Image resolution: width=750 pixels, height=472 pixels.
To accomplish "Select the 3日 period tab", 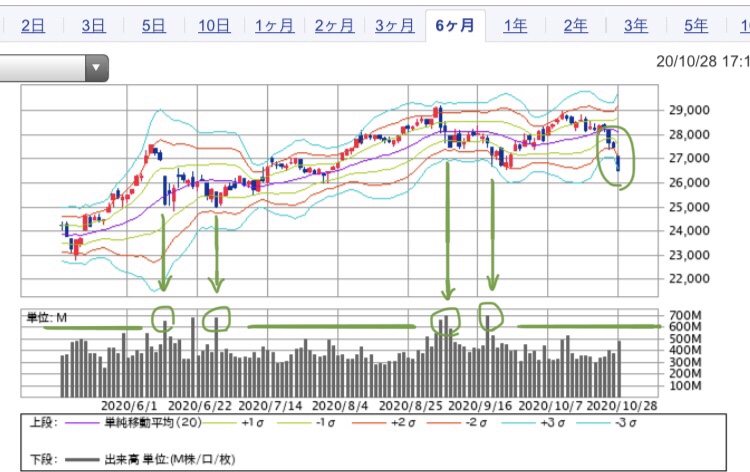I will (x=93, y=26).
